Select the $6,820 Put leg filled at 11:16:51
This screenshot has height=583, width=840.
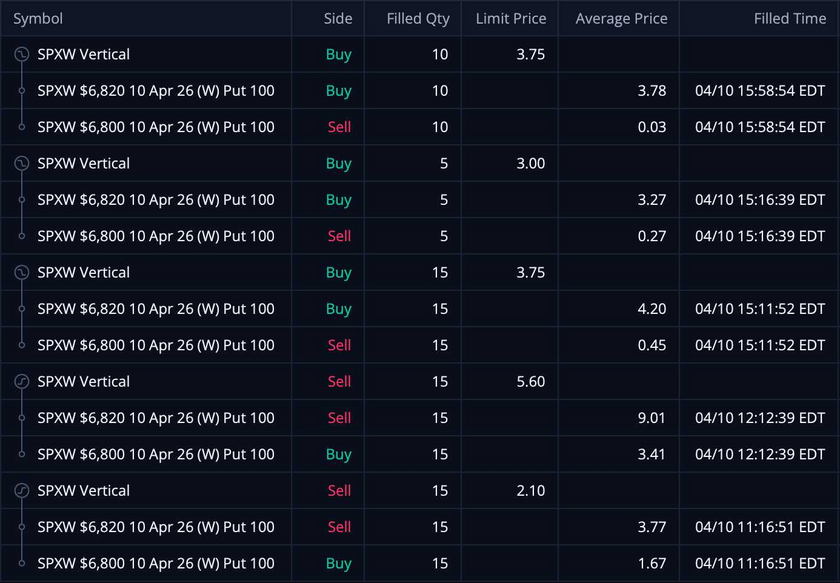(155, 527)
